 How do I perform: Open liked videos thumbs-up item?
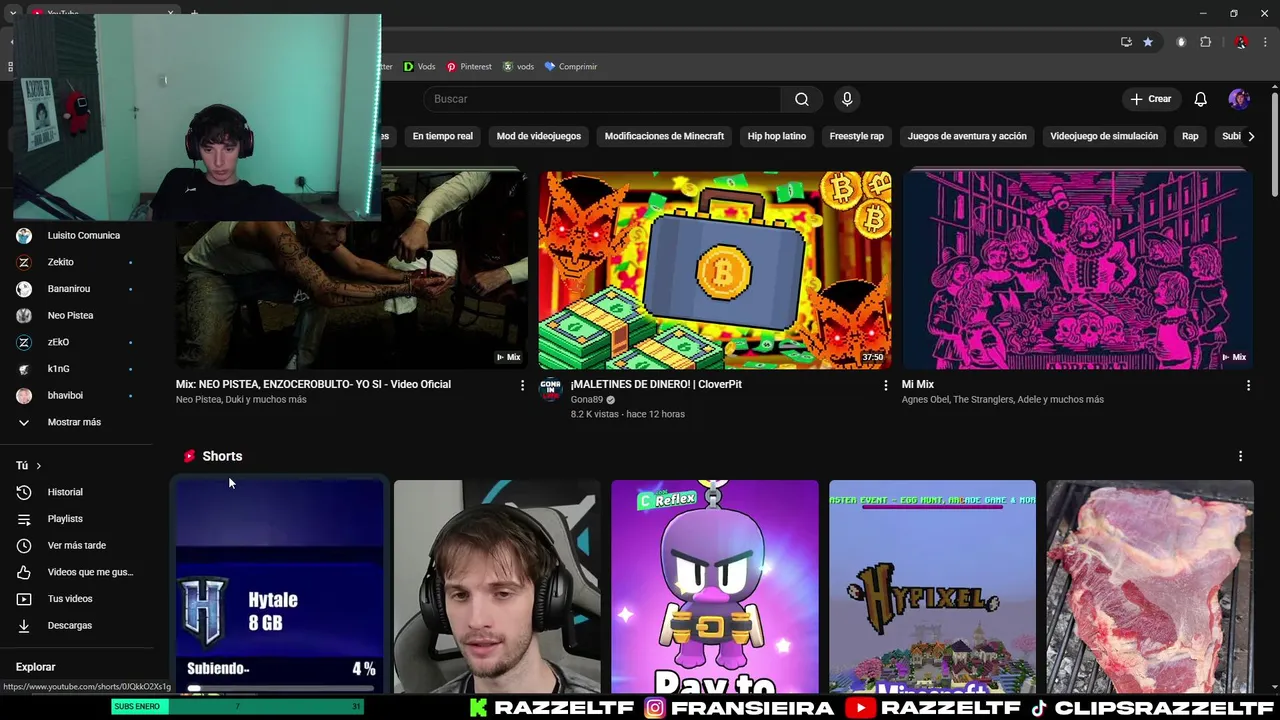pyautogui.click(x=77, y=572)
